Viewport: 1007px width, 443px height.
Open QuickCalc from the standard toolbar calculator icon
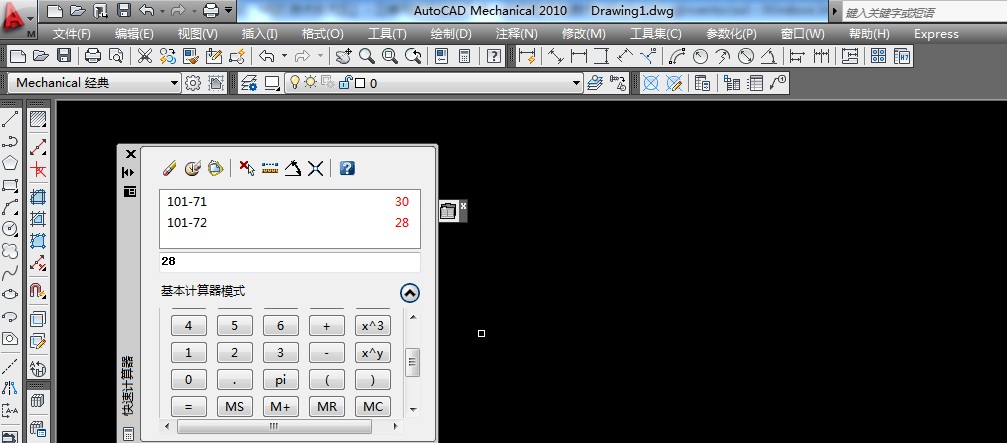[x=464, y=56]
